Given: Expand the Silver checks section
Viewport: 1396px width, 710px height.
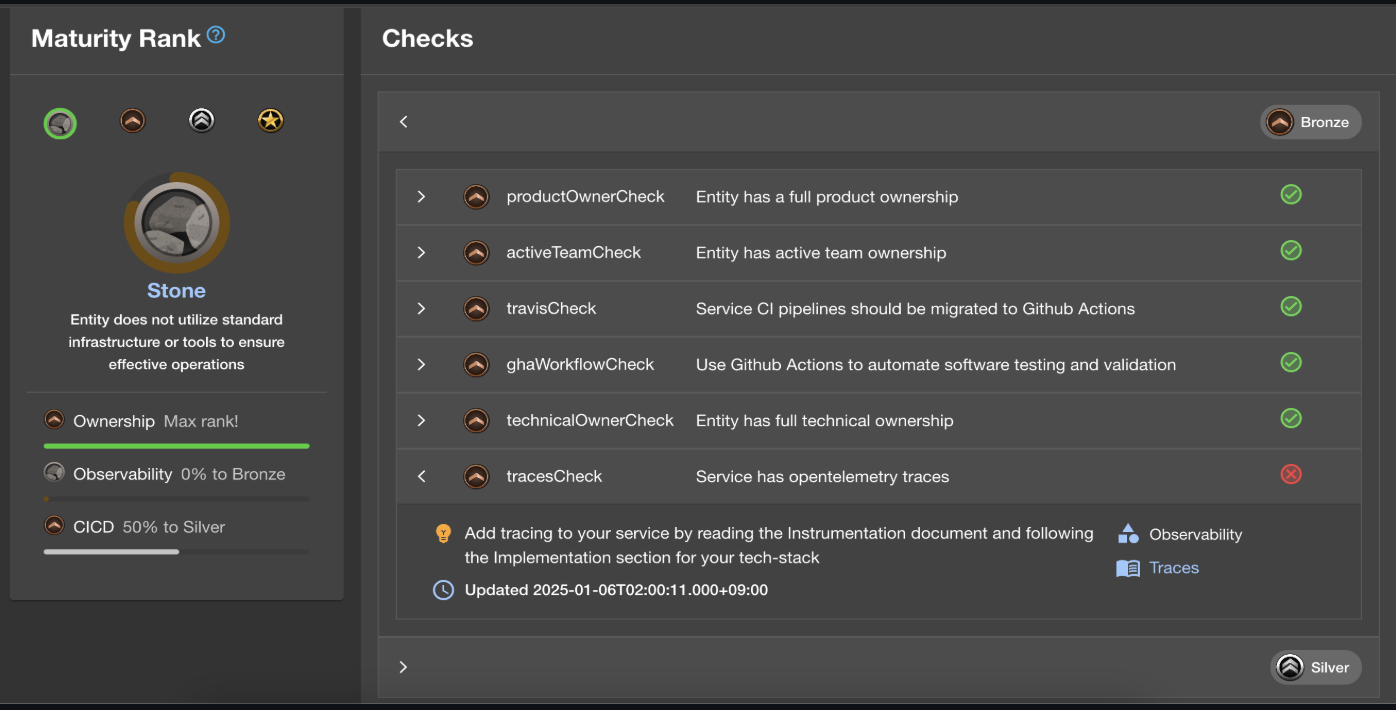Looking at the screenshot, I should pos(403,667).
